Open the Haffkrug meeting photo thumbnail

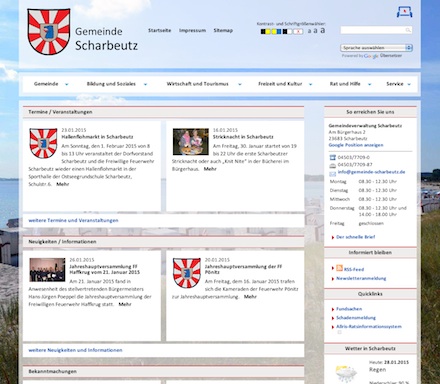pyautogui.click(x=47, y=270)
